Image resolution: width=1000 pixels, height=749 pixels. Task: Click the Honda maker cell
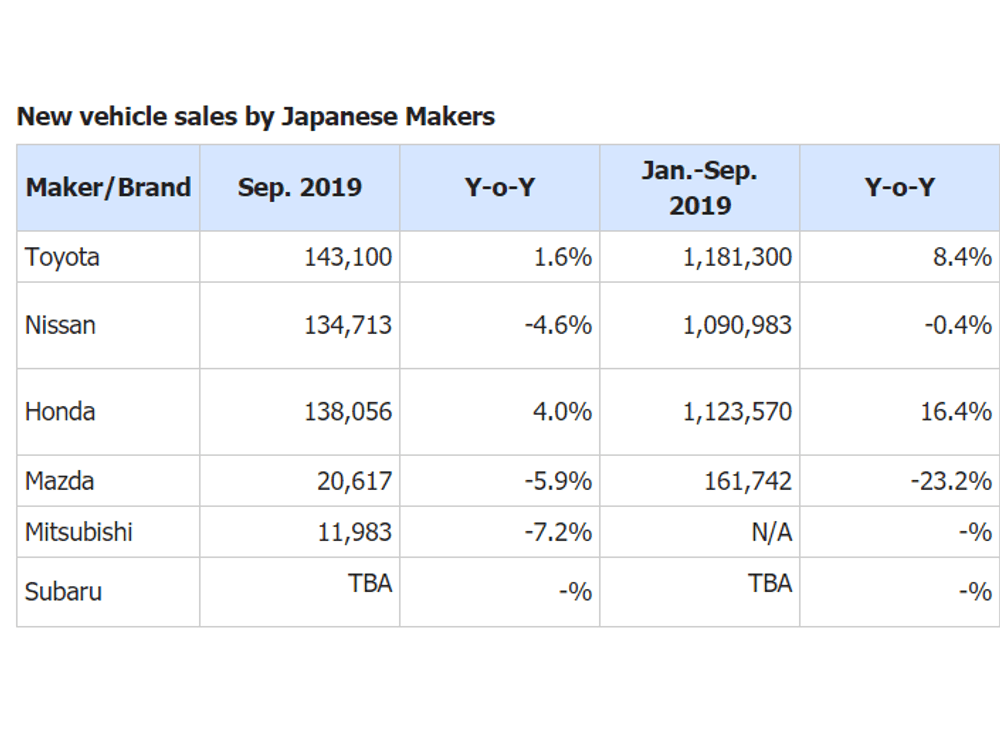(60, 411)
